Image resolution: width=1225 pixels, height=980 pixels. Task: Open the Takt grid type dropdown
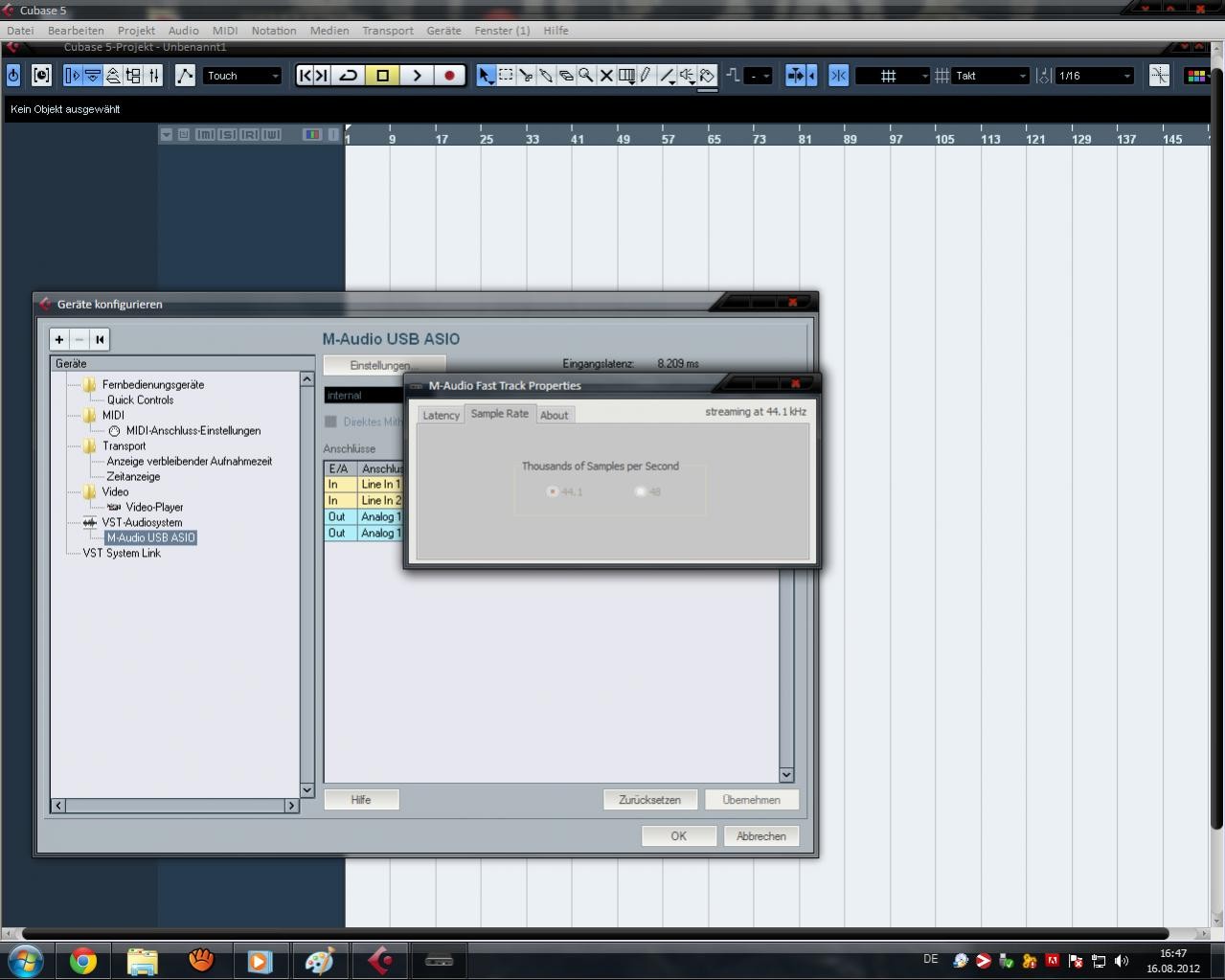coord(990,76)
